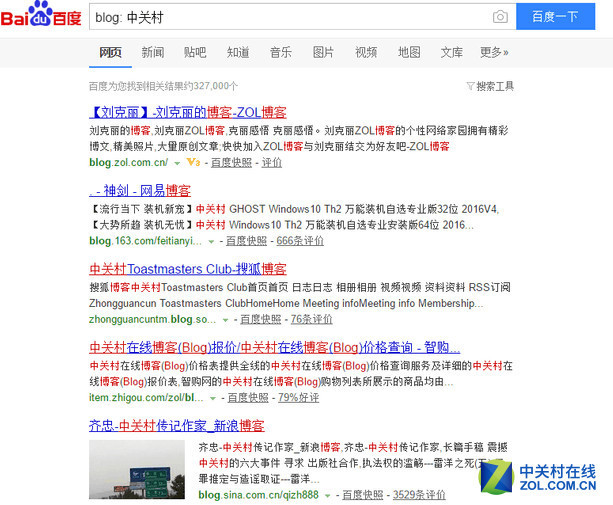Open the 中关村Toastmasters Club-搜狐博客 result
Image resolution: width=613 pixels, height=505 pixels.
pyautogui.click(x=188, y=269)
